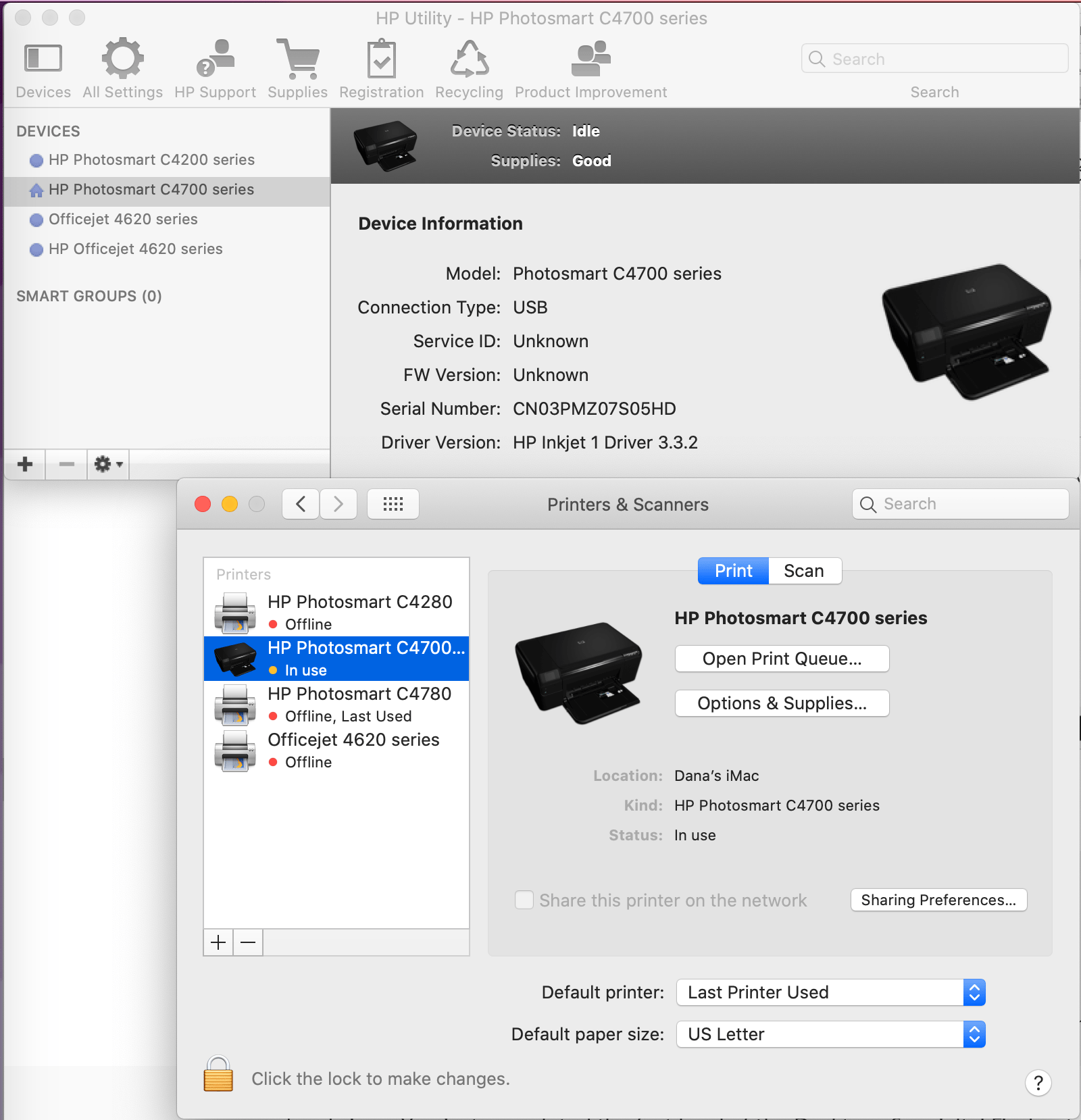This screenshot has width=1081, height=1120.
Task: Click the HP Utility search field
Action: click(x=935, y=59)
